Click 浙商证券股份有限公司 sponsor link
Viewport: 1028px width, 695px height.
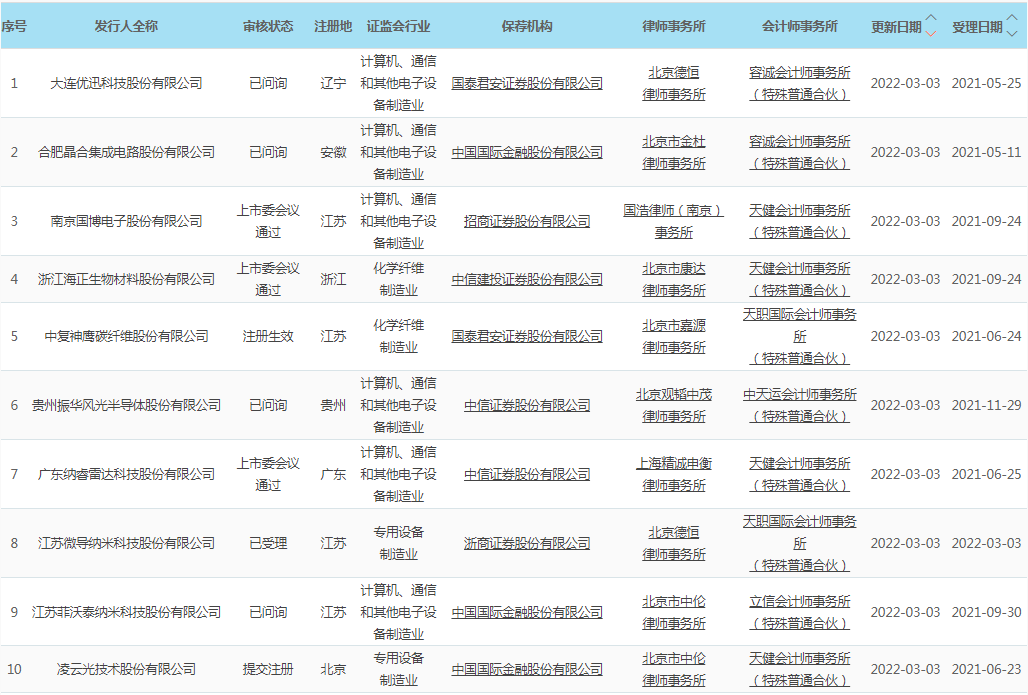coord(527,543)
